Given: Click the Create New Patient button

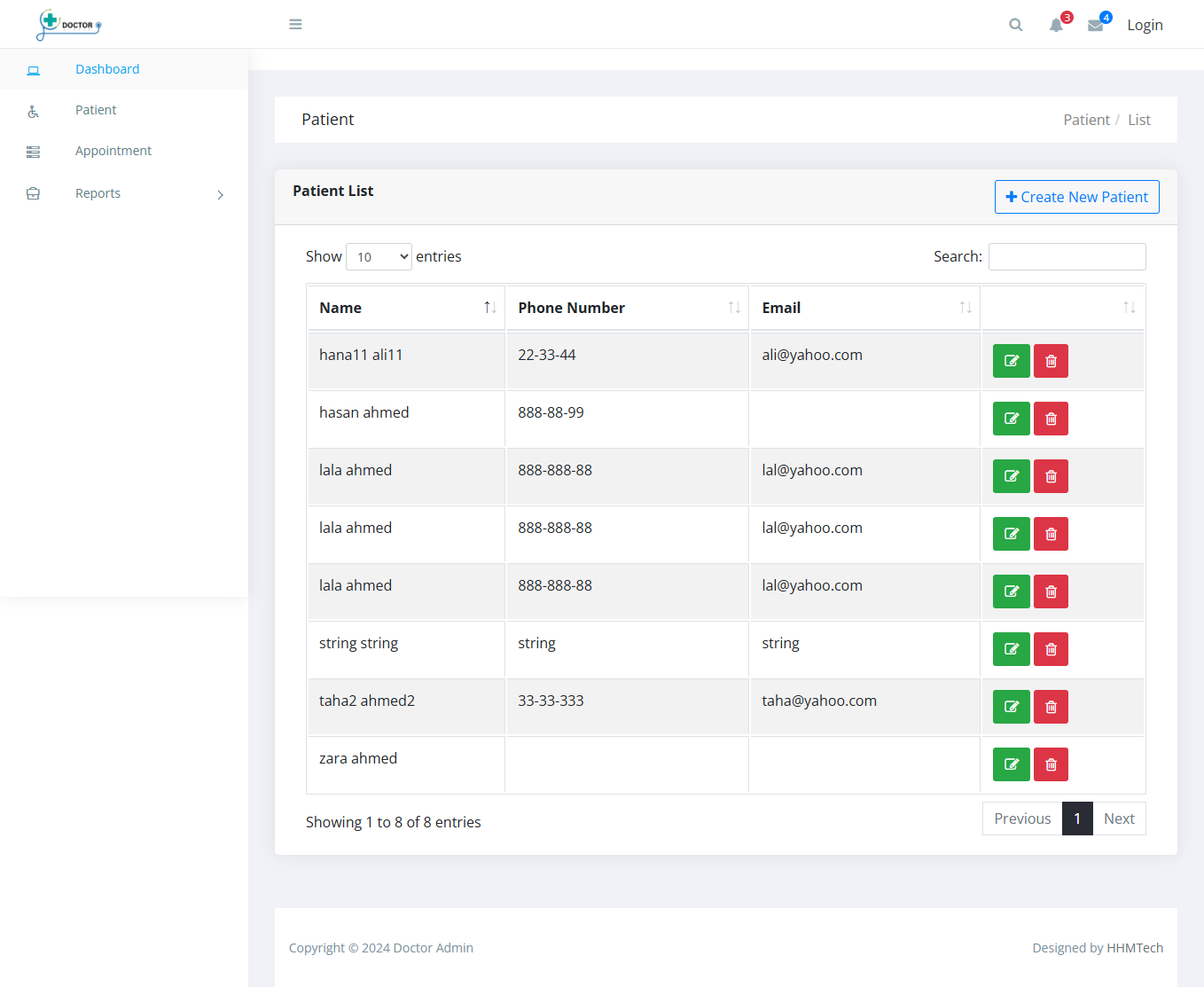Looking at the screenshot, I should click(1076, 196).
